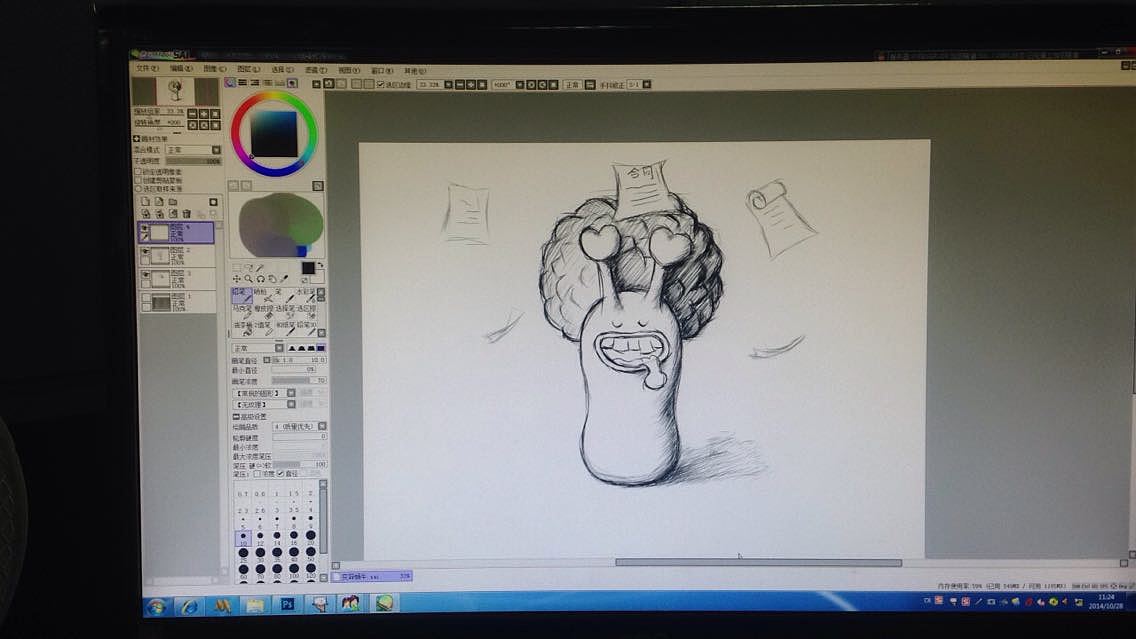Click the rotate view counterclockwise icon in toolbar

click(531, 84)
